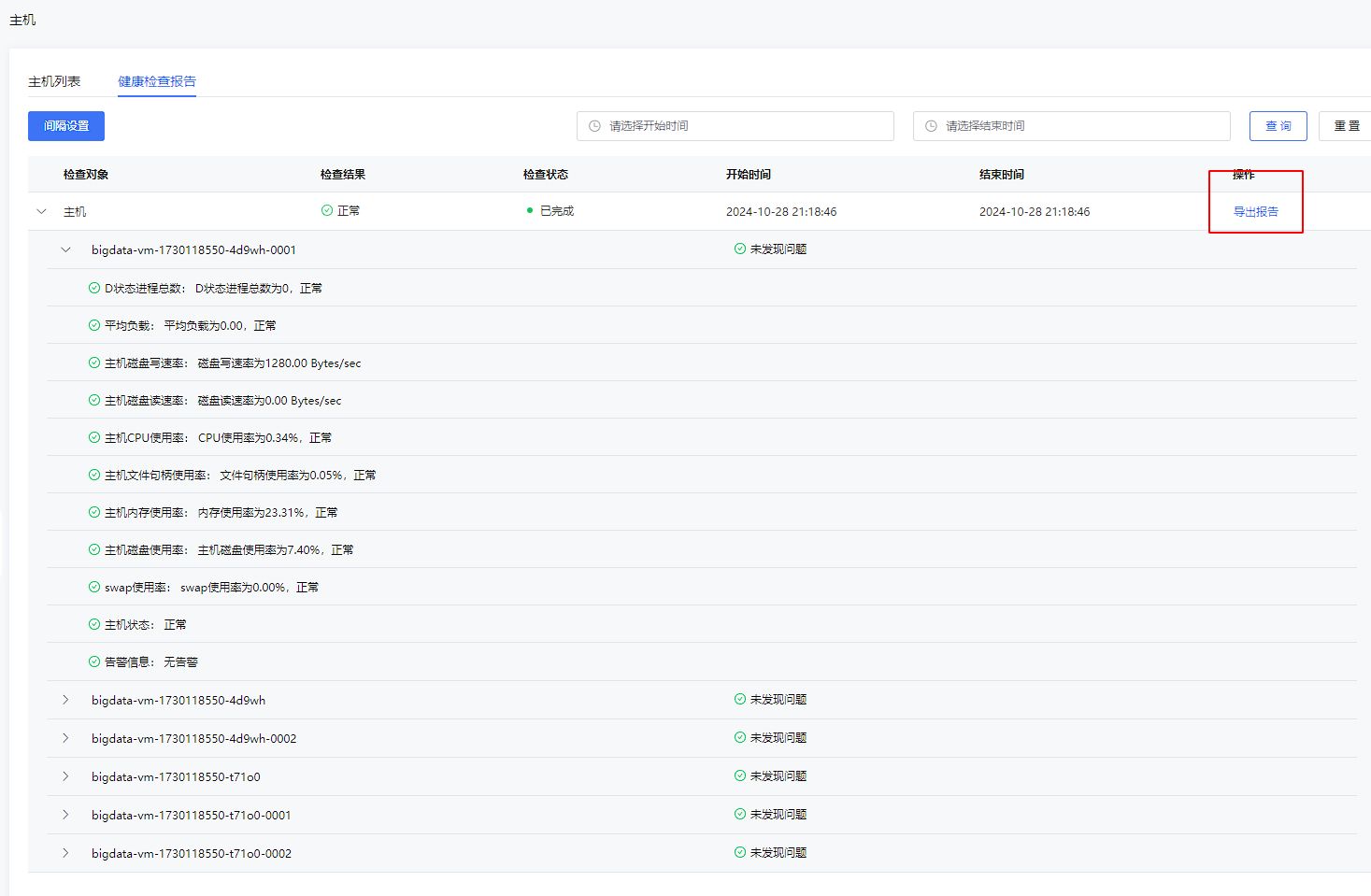Viewport: 1371px width, 896px height.
Task: Click the 重置 button
Action: pyautogui.click(x=1346, y=126)
